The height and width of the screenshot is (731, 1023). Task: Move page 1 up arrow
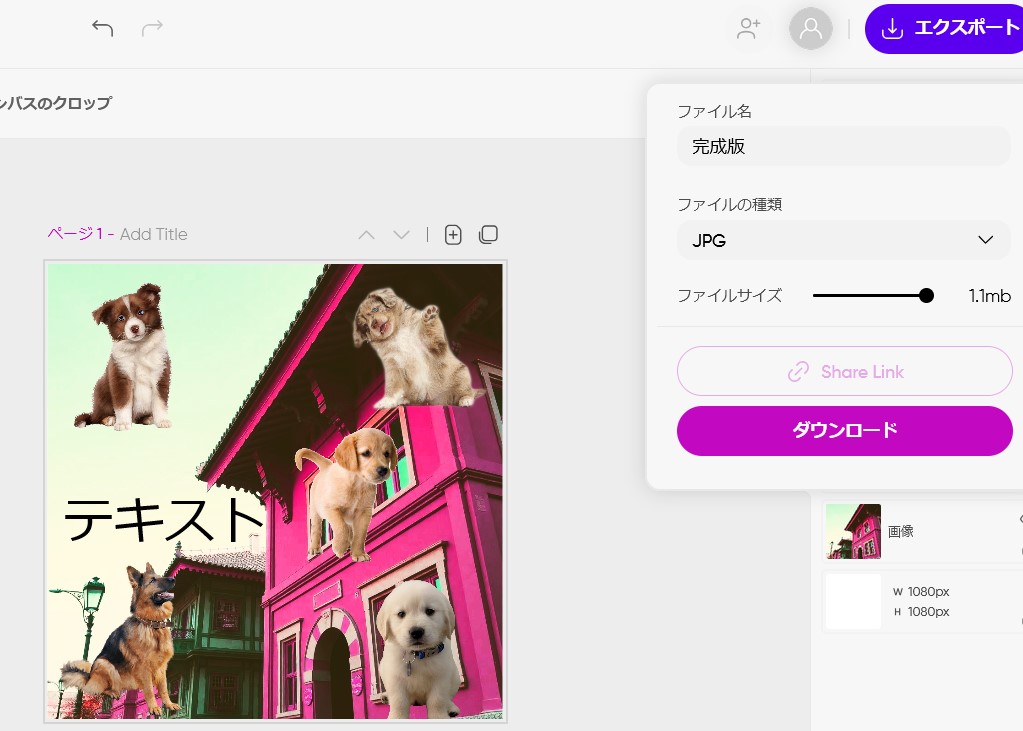[367, 235]
